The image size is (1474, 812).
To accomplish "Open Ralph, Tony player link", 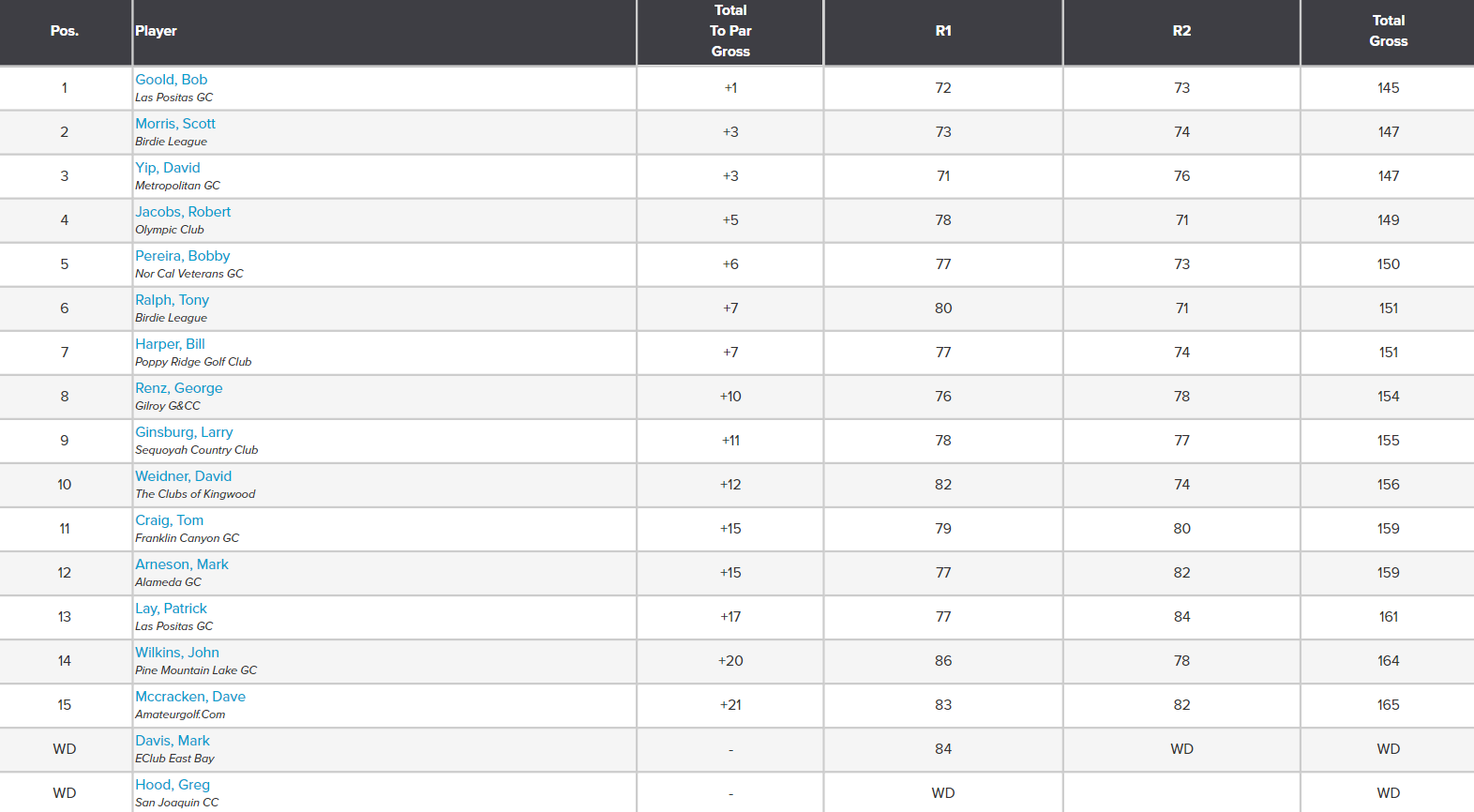I will (x=173, y=300).
